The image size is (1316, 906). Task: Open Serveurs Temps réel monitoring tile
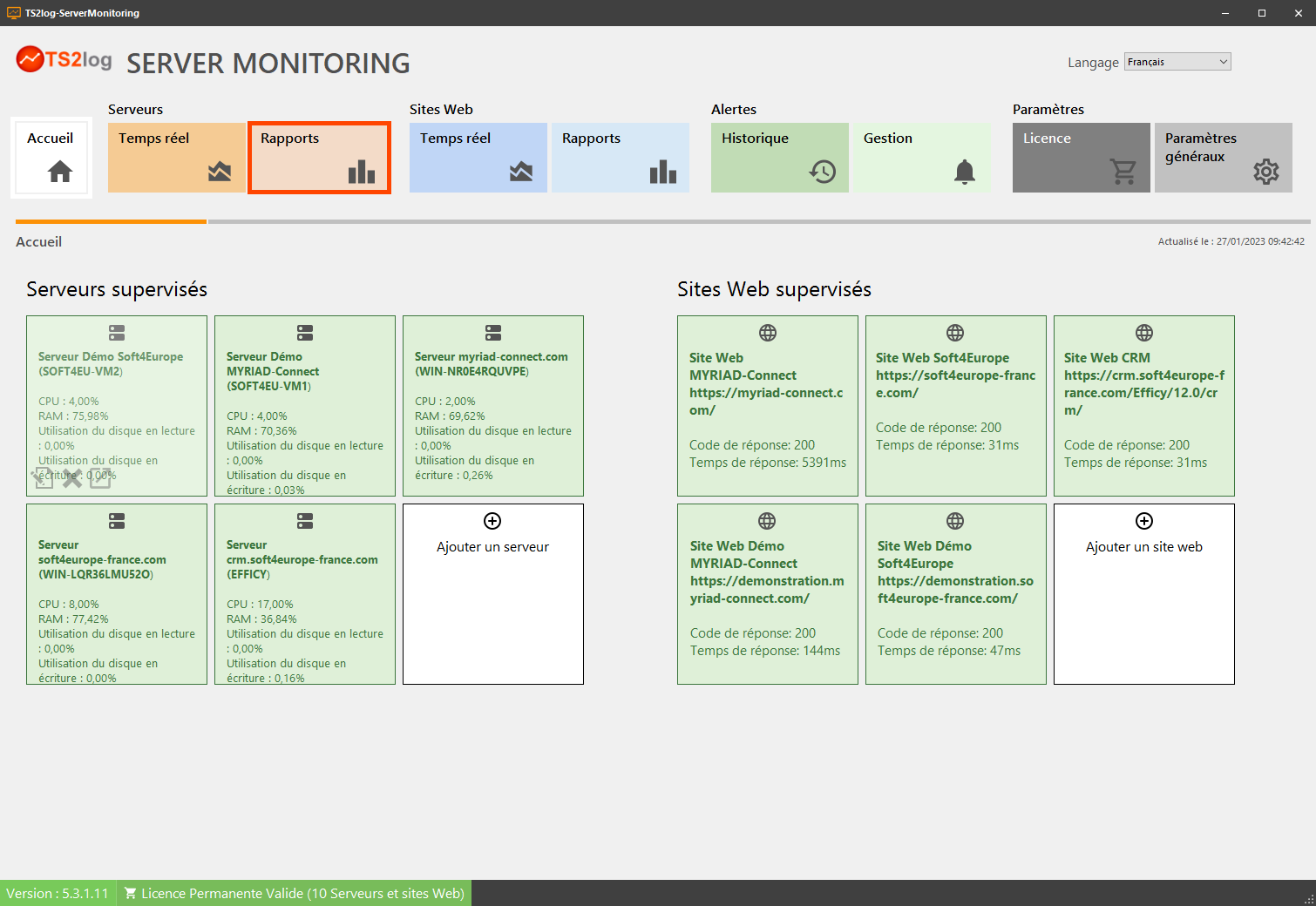(x=177, y=158)
